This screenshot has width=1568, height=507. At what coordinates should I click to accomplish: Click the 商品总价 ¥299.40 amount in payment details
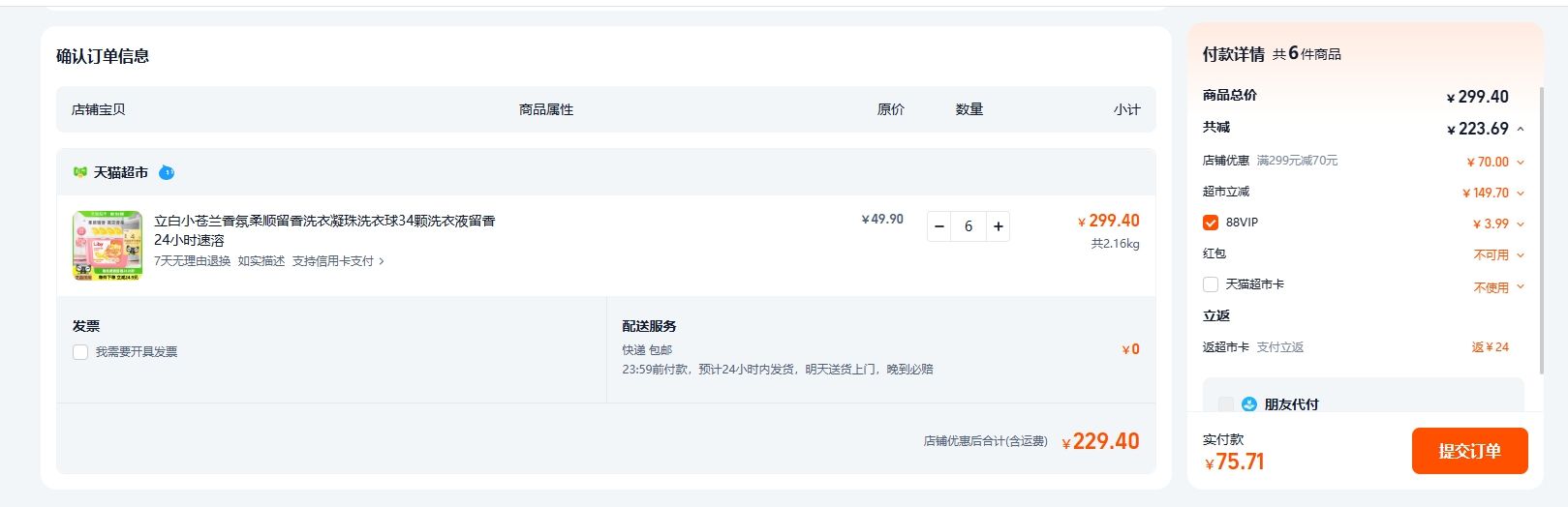(1477, 97)
